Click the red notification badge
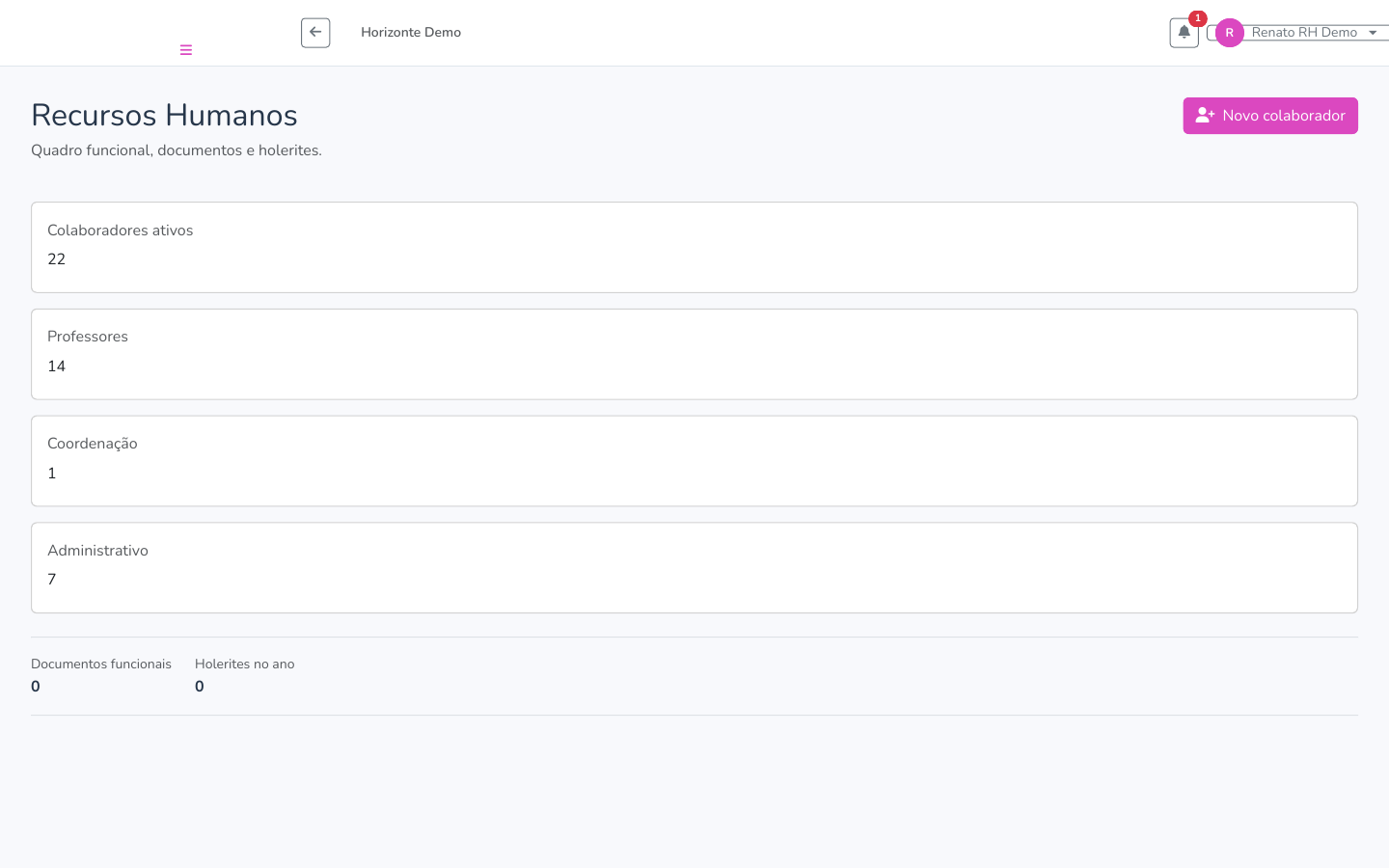Image resolution: width=1389 pixels, height=868 pixels. (1198, 18)
